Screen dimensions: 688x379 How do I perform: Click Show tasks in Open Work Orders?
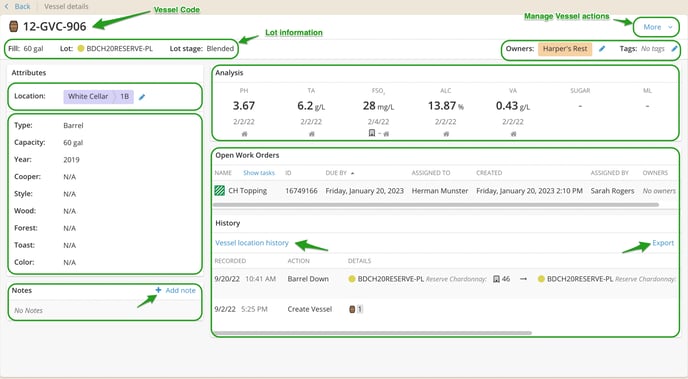click(x=259, y=173)
